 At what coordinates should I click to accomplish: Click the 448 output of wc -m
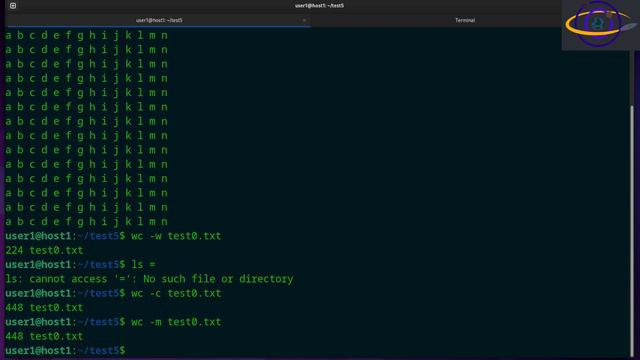click(x=44, y=336)
